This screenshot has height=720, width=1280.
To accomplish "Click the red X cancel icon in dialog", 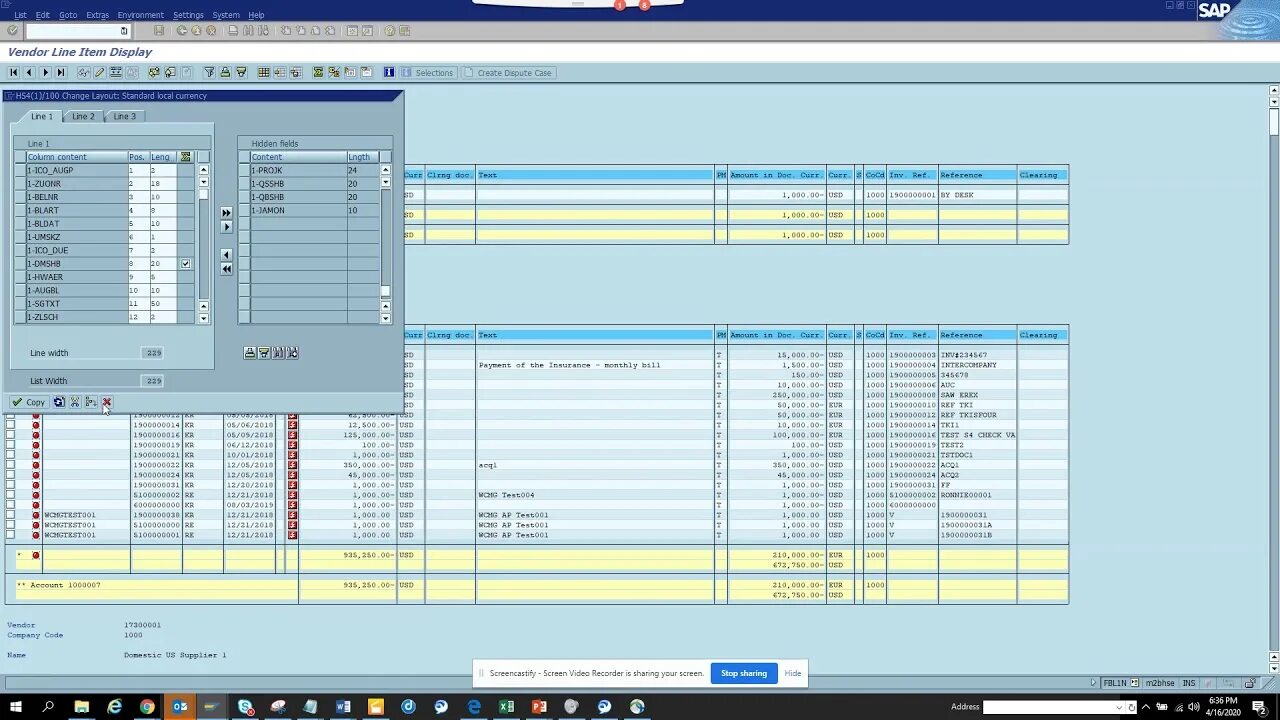I will (x=106, y=402).
